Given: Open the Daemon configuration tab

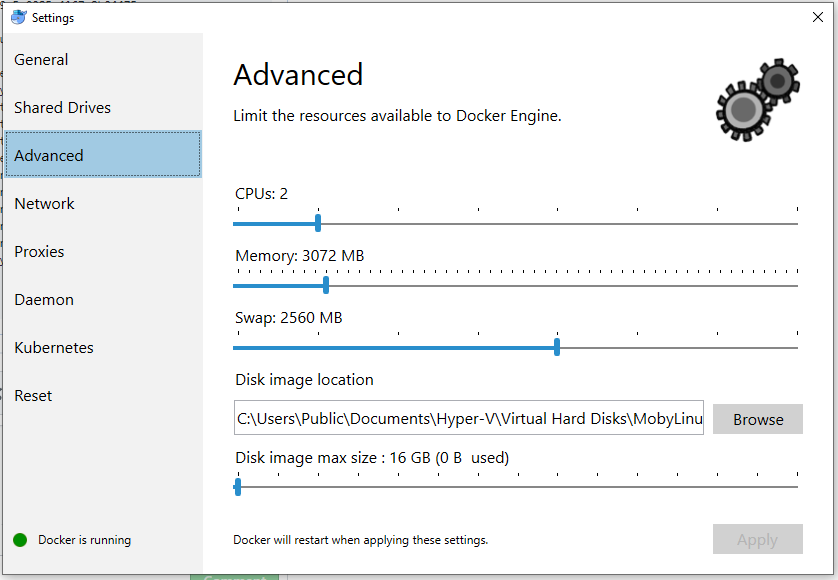Looking at the screenshot, I should [103, 300].
